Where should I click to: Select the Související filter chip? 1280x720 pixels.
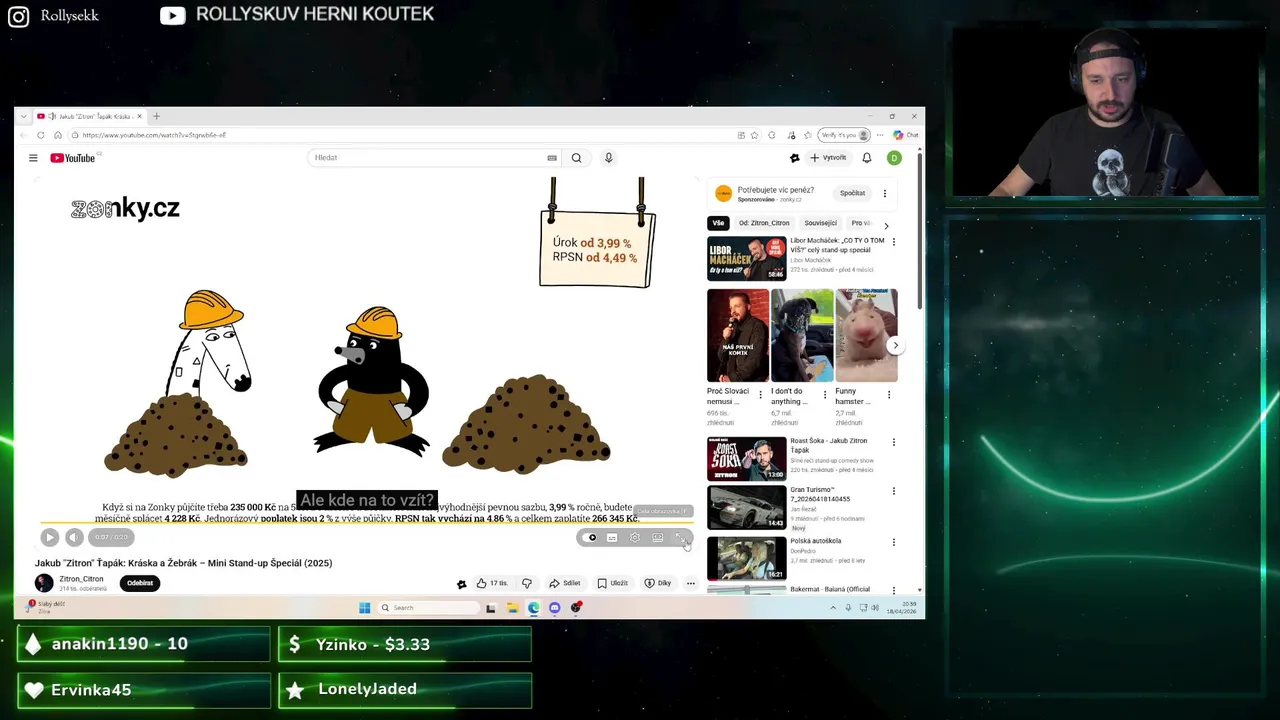tap(820, 223)
